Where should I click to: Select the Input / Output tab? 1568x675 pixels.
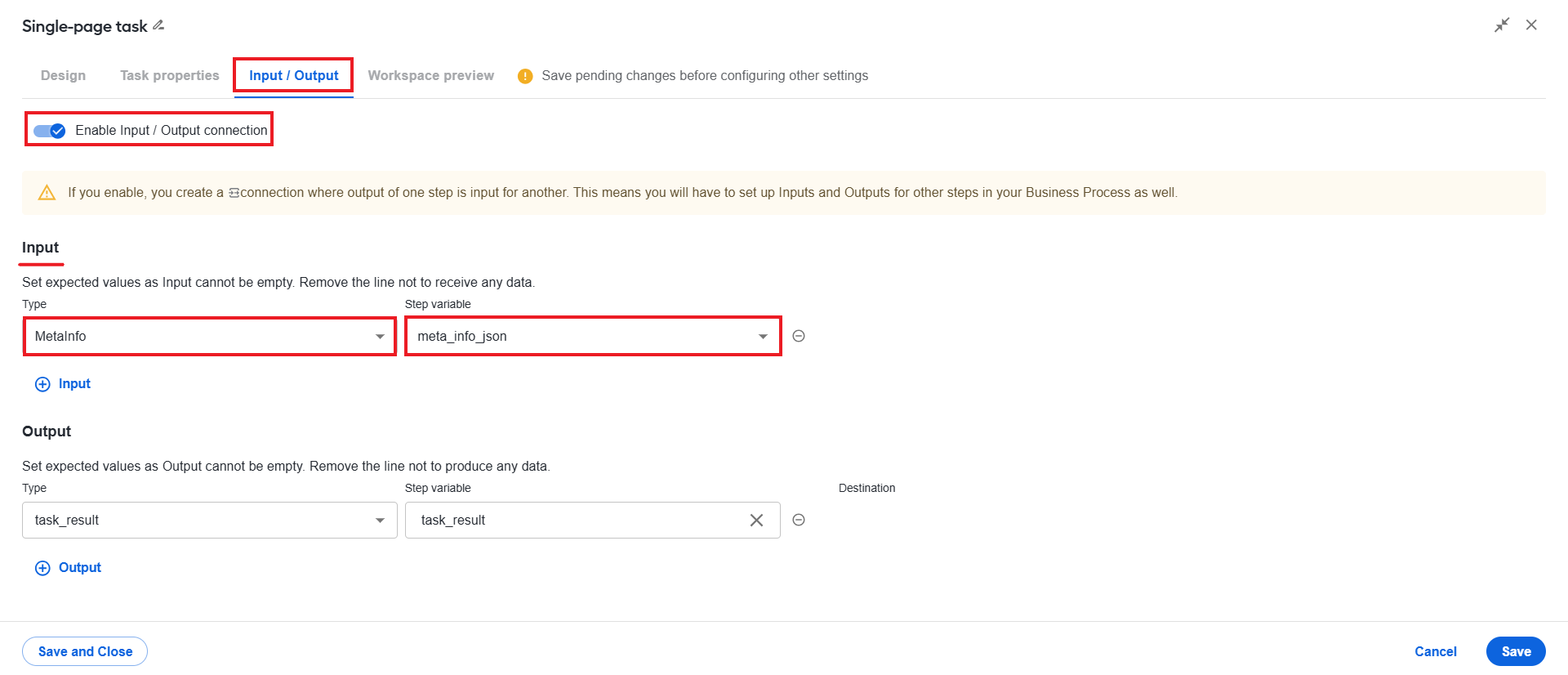pyautogui.click(x=294, y=75)
